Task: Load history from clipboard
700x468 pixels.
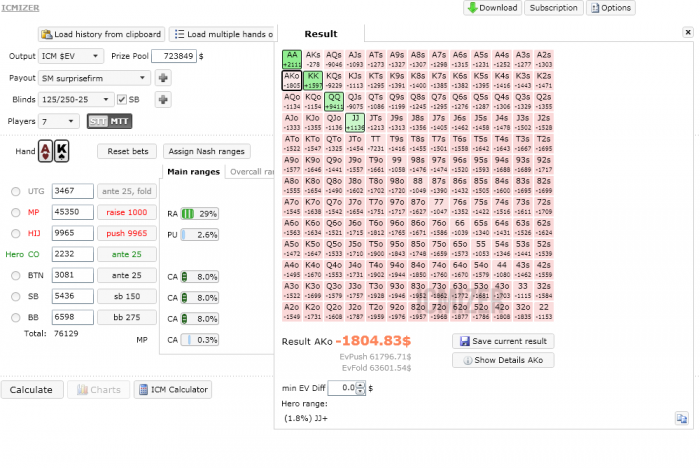Action: (101, 34)
